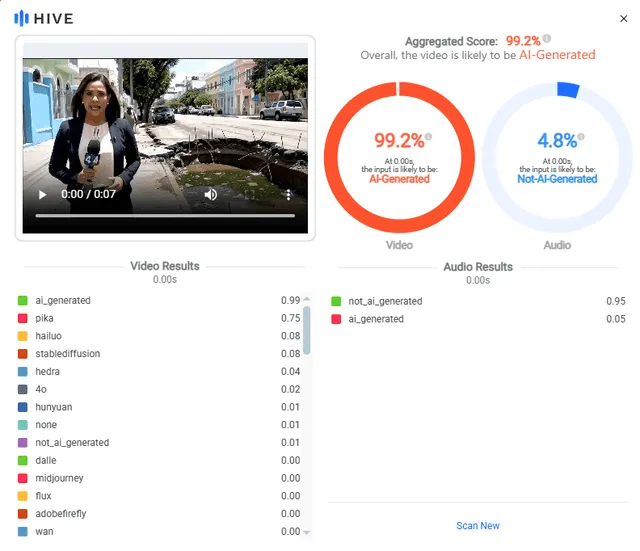Click the pika color swatch
Viewport: 640px width, 551px height.
pos(23,318)
